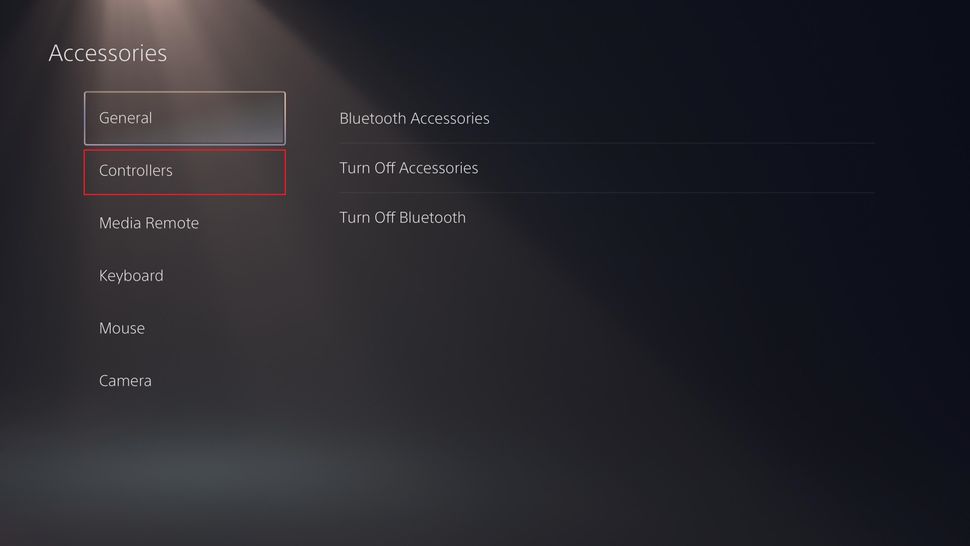Screen dimensions: 970x546
Task: Open the Controllers settings category
Action: tap(184, 171)
